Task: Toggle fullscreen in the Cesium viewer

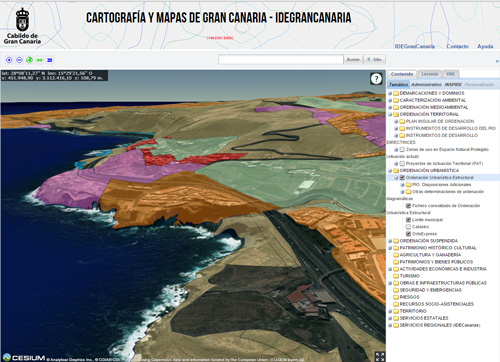Action: click(380, 356)
